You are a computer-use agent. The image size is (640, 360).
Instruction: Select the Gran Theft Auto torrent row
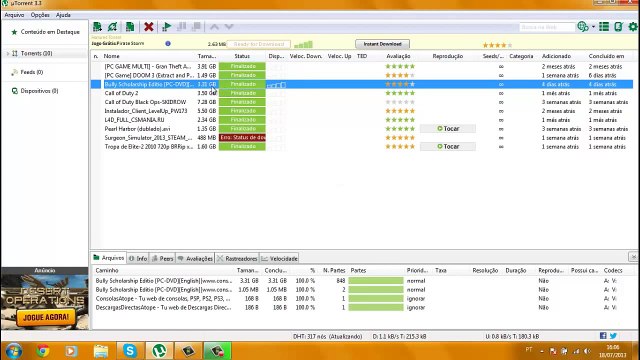[362, 66]
